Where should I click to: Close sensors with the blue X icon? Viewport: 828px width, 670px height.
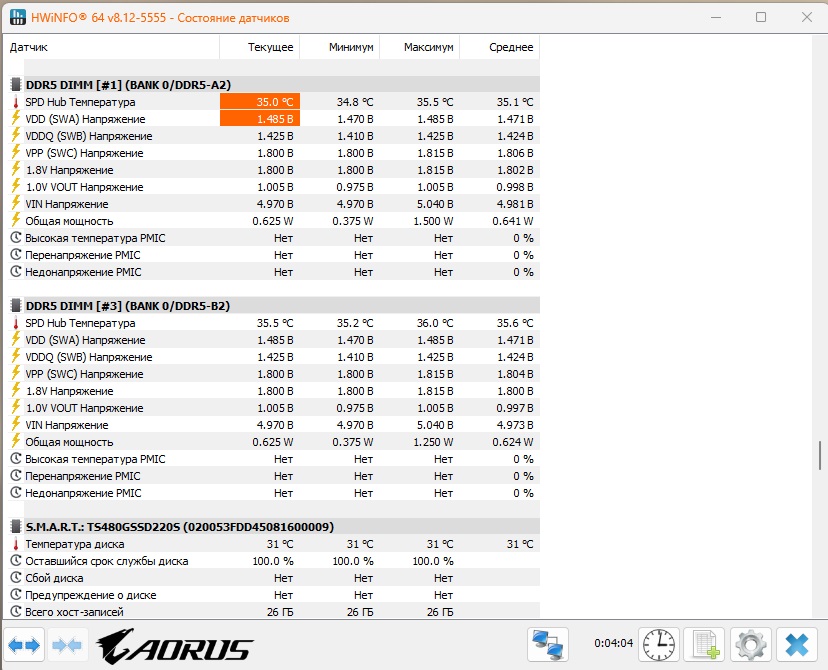(x=797, y=645)
